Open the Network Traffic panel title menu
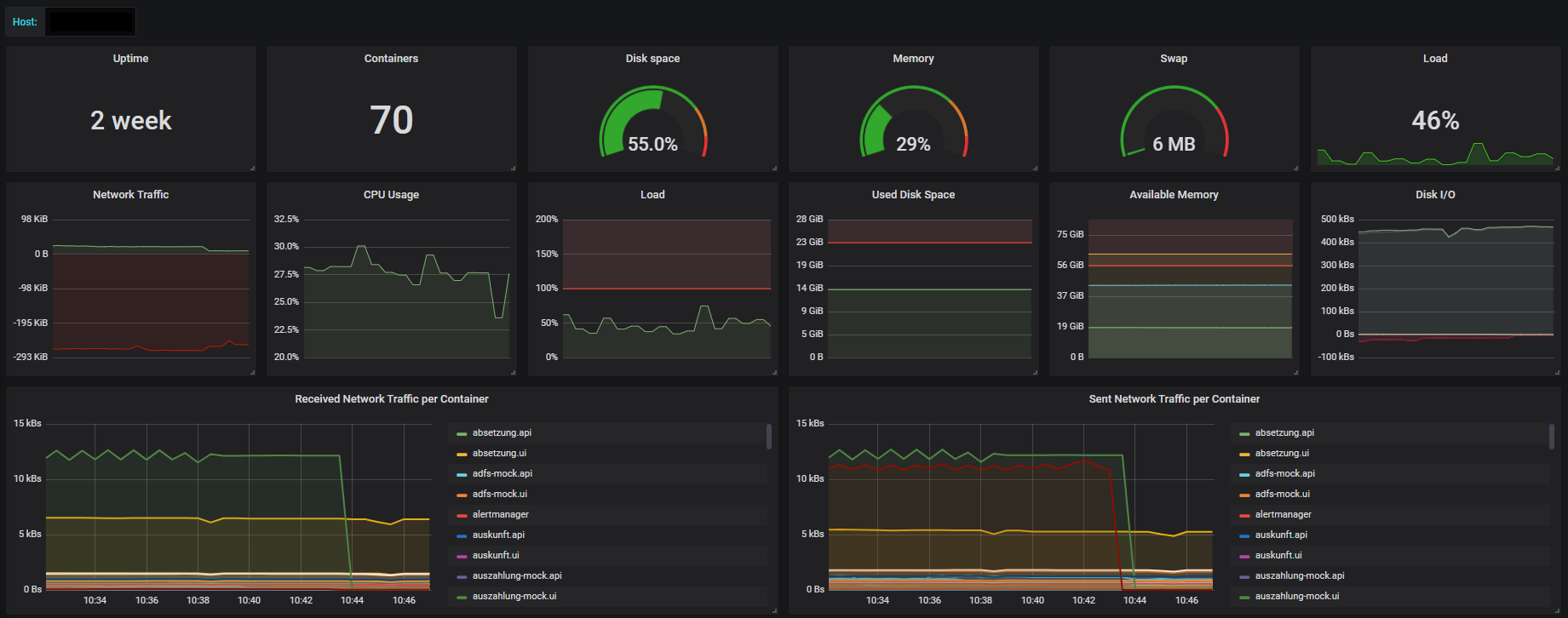The width and height of the screenshot is (1568, 618). (130, 195)
